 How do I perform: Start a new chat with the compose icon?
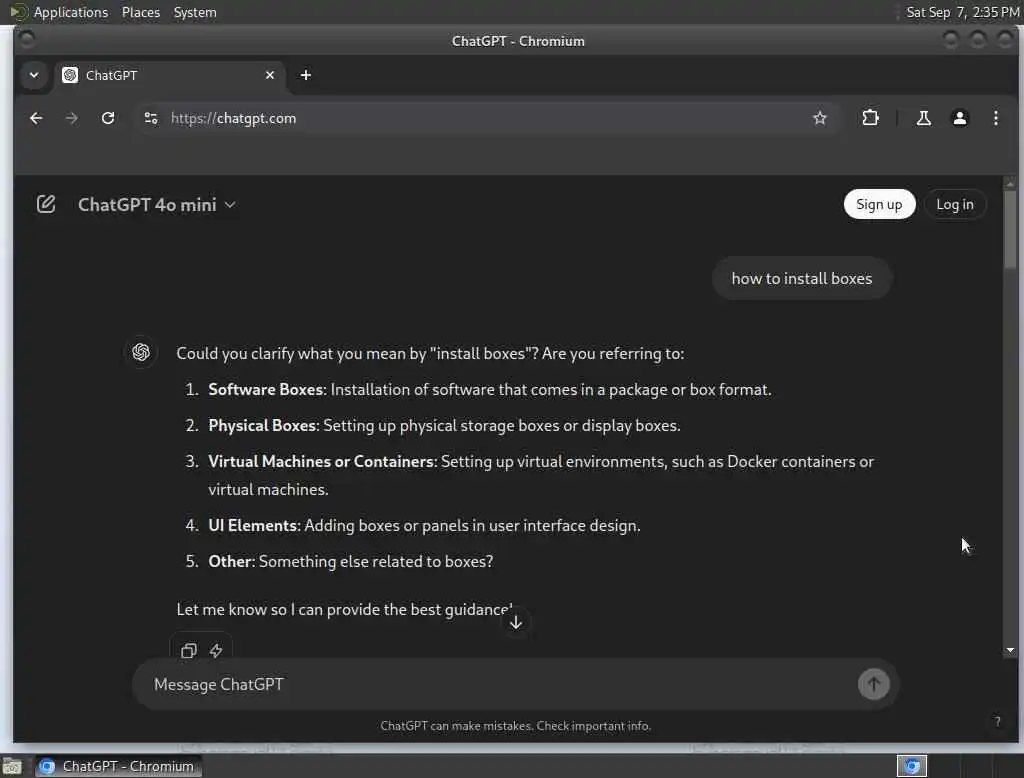point(46,204)
